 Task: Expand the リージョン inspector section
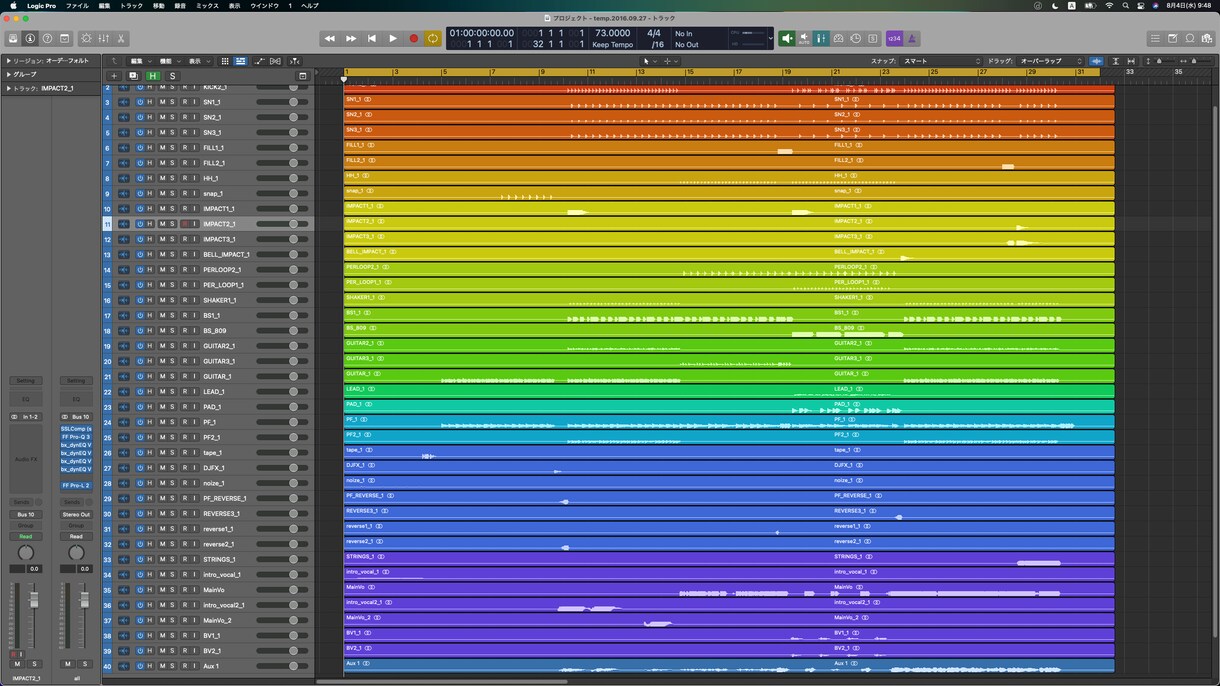click(8, 61)
